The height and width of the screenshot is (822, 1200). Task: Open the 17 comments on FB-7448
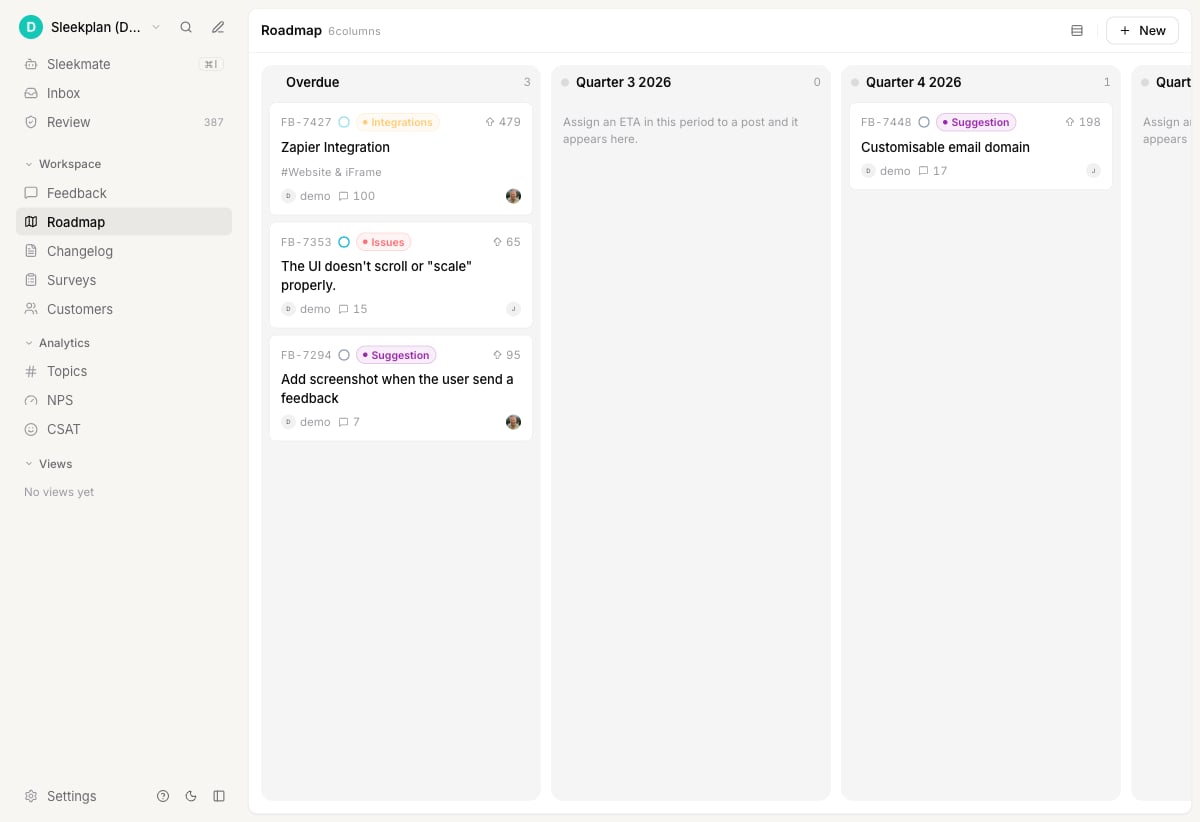[x=933, y=171]
